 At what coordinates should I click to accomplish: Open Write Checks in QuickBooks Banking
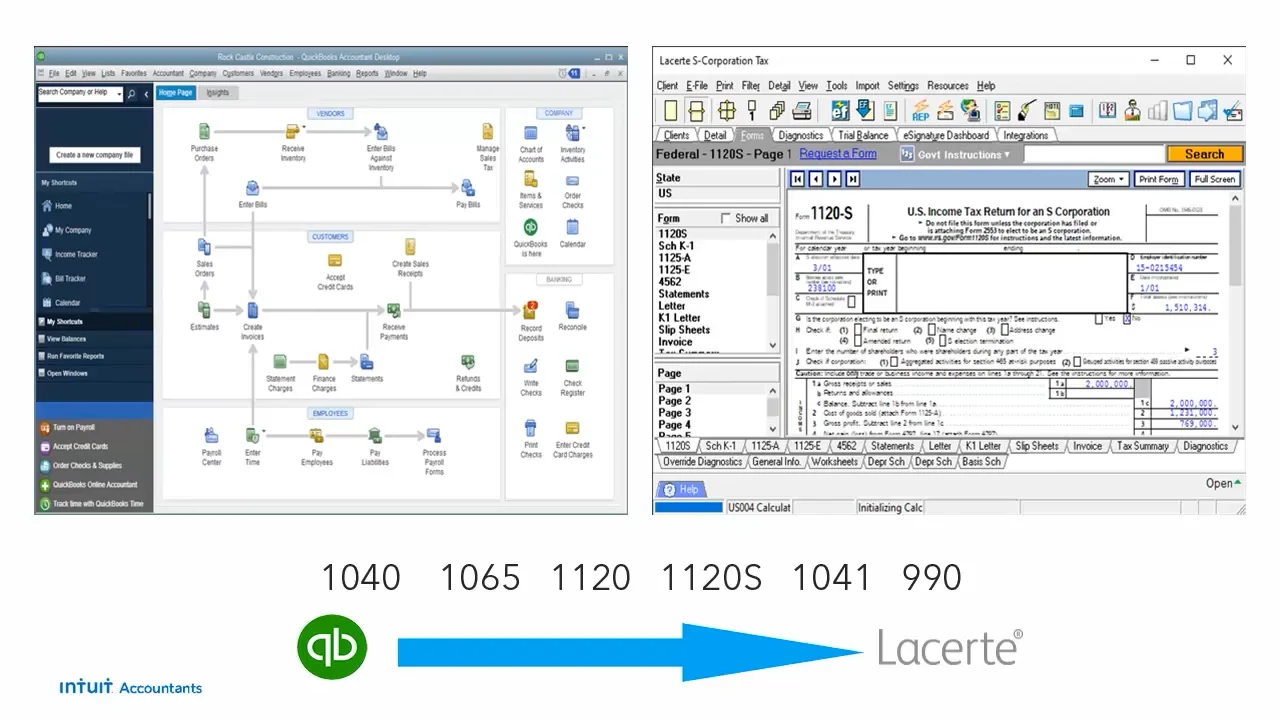click(531, 367)
